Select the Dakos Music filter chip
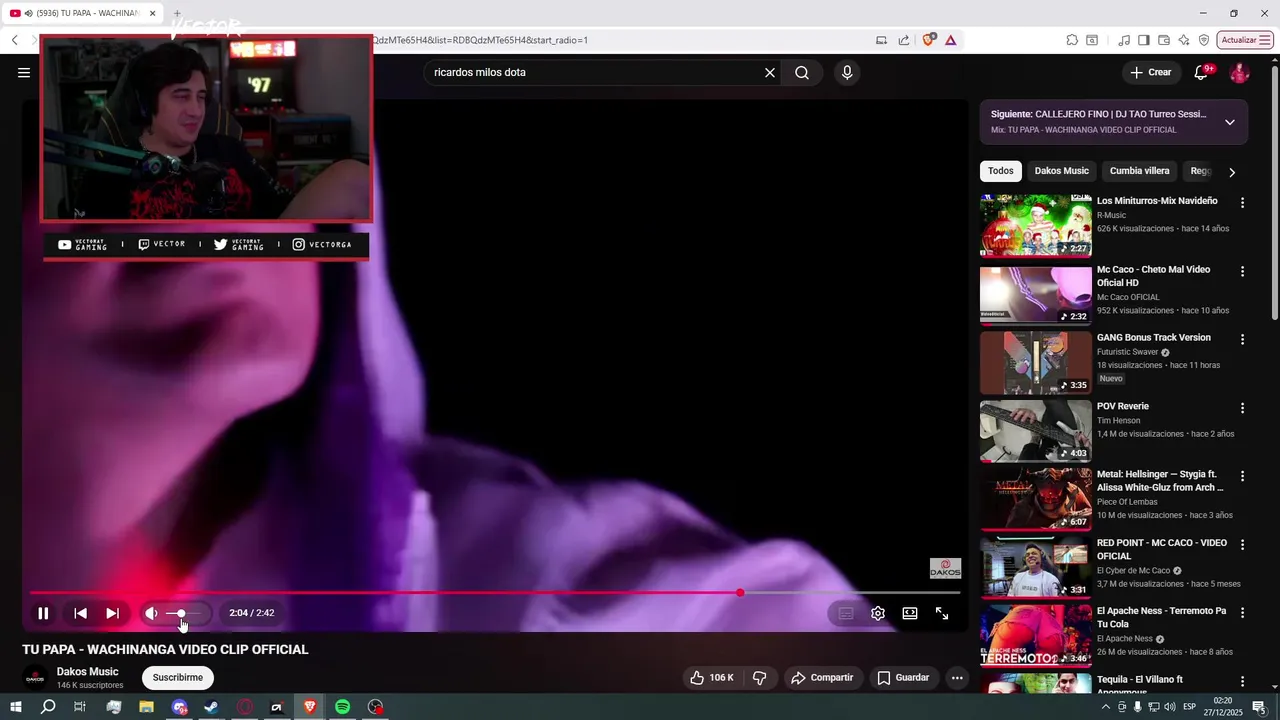Image resolution: width=1280 pixels, height=720 pixels. [1061, 171]
